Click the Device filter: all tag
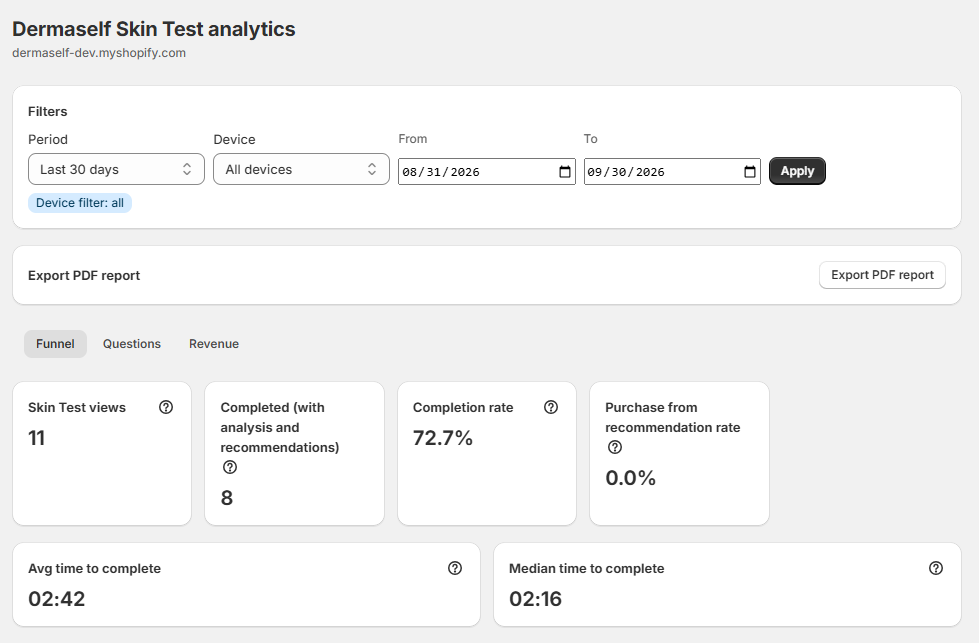 80,203
